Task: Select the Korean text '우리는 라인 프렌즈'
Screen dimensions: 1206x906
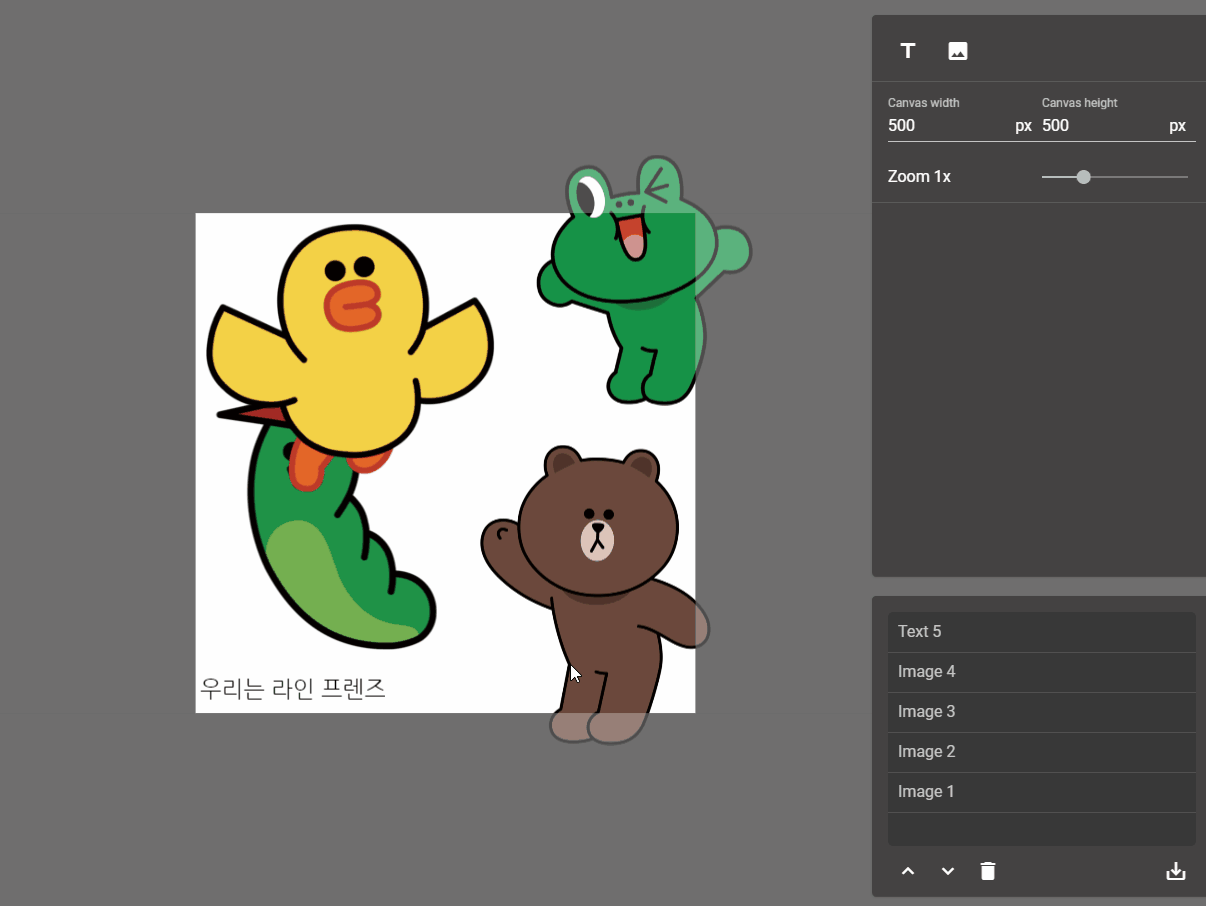Action: click(293, 688)
